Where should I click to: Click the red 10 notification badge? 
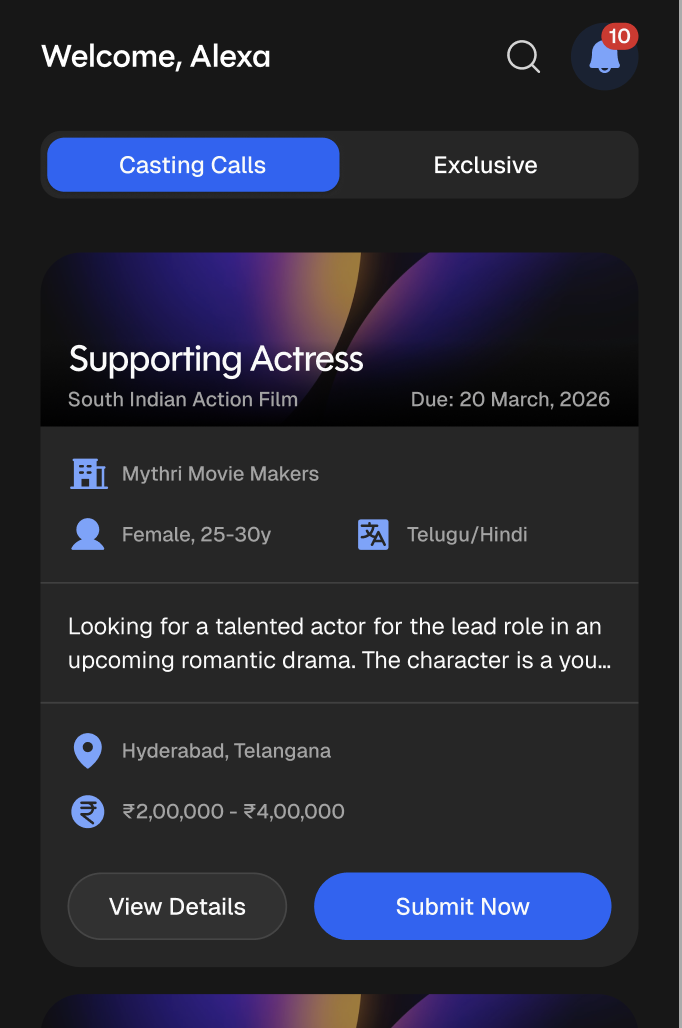coord(620,37)
